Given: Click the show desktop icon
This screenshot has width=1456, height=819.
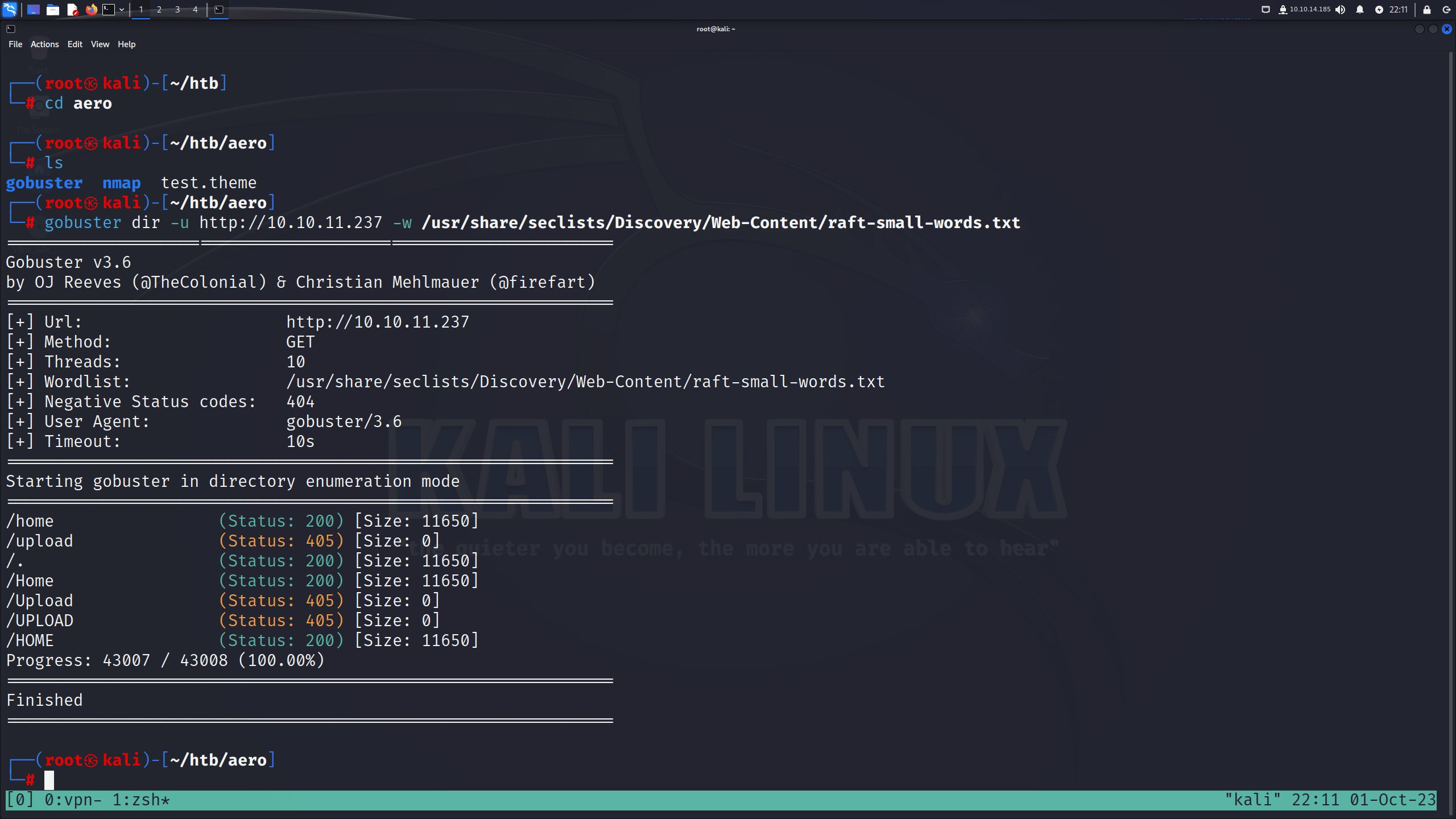Looking at the screenshot, I should 34,9.
